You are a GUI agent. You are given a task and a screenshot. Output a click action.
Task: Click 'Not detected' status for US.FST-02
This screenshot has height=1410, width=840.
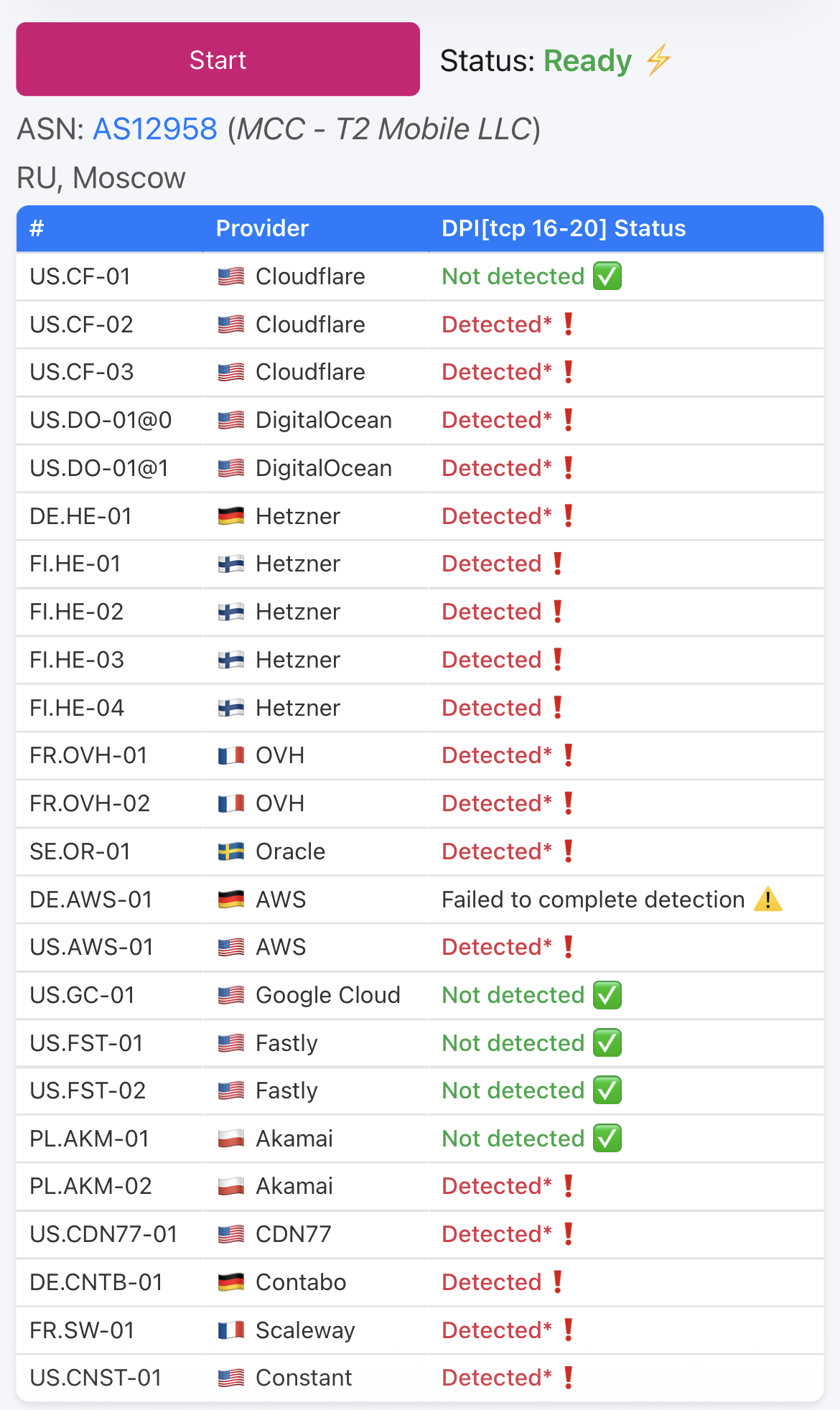[513, 1091]
